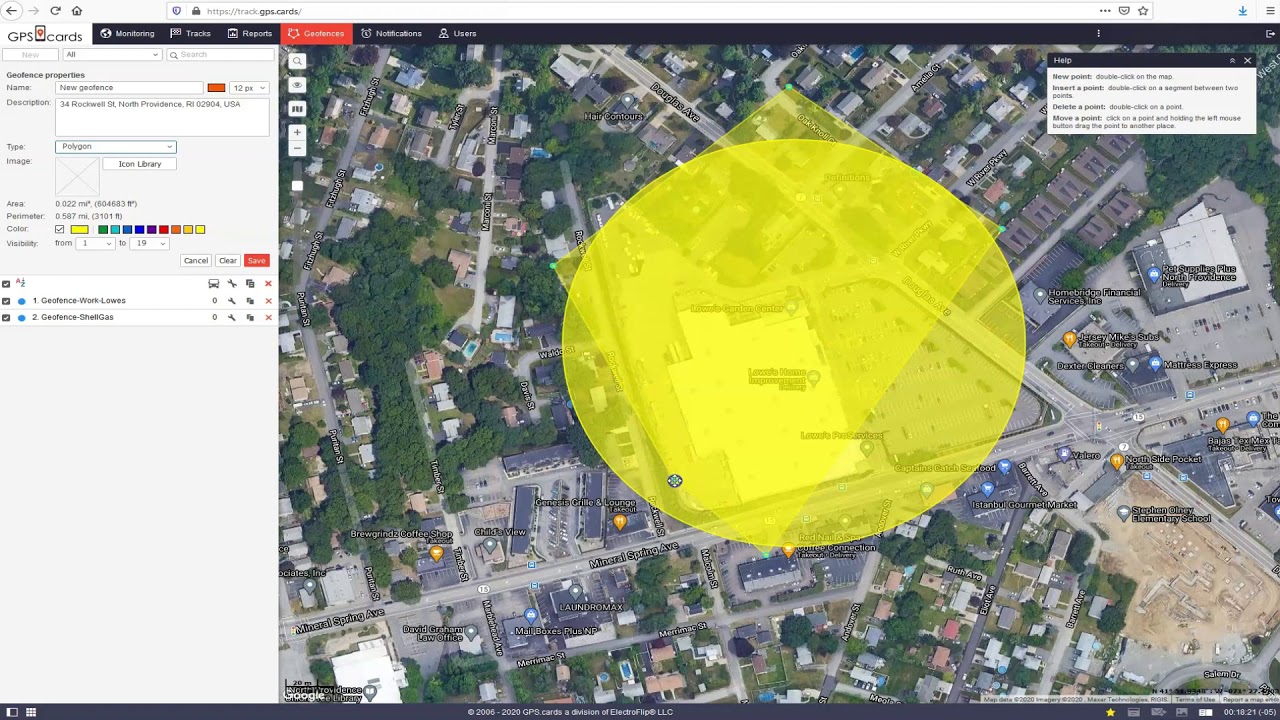1280x720 pixels.
Task: Sort geofences with A-Z icon
Action: click(x=20, y=284)
